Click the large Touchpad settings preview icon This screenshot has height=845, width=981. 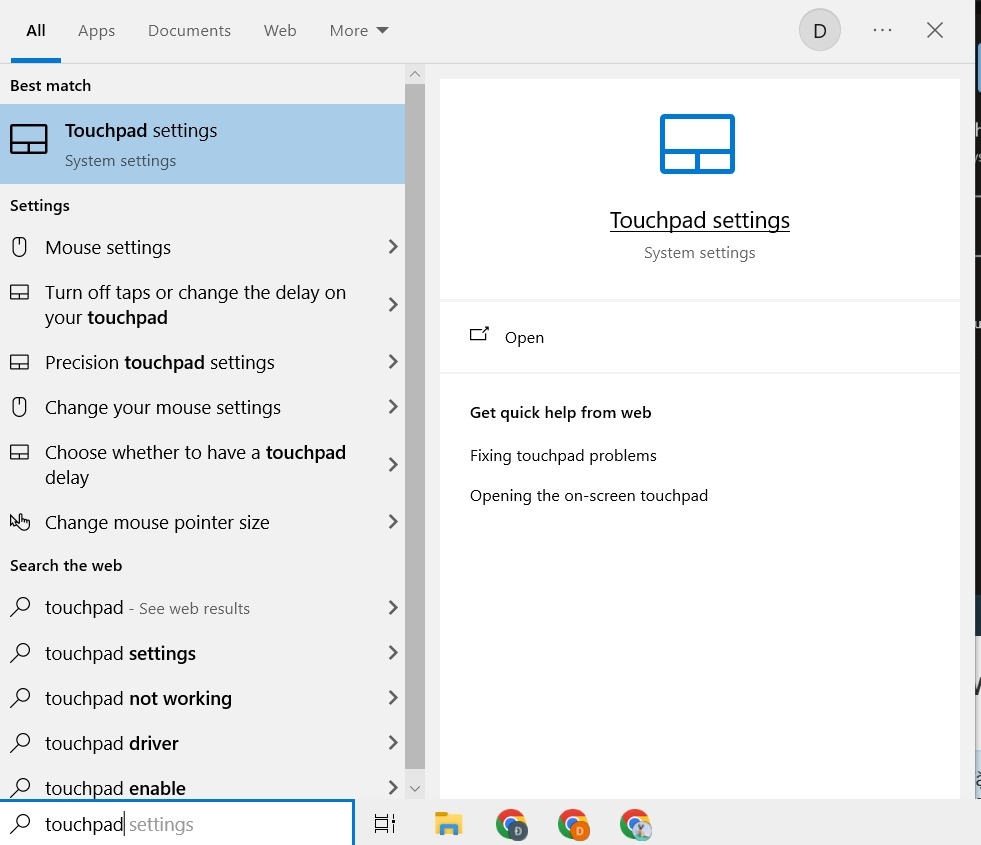(x=699, y=143)
